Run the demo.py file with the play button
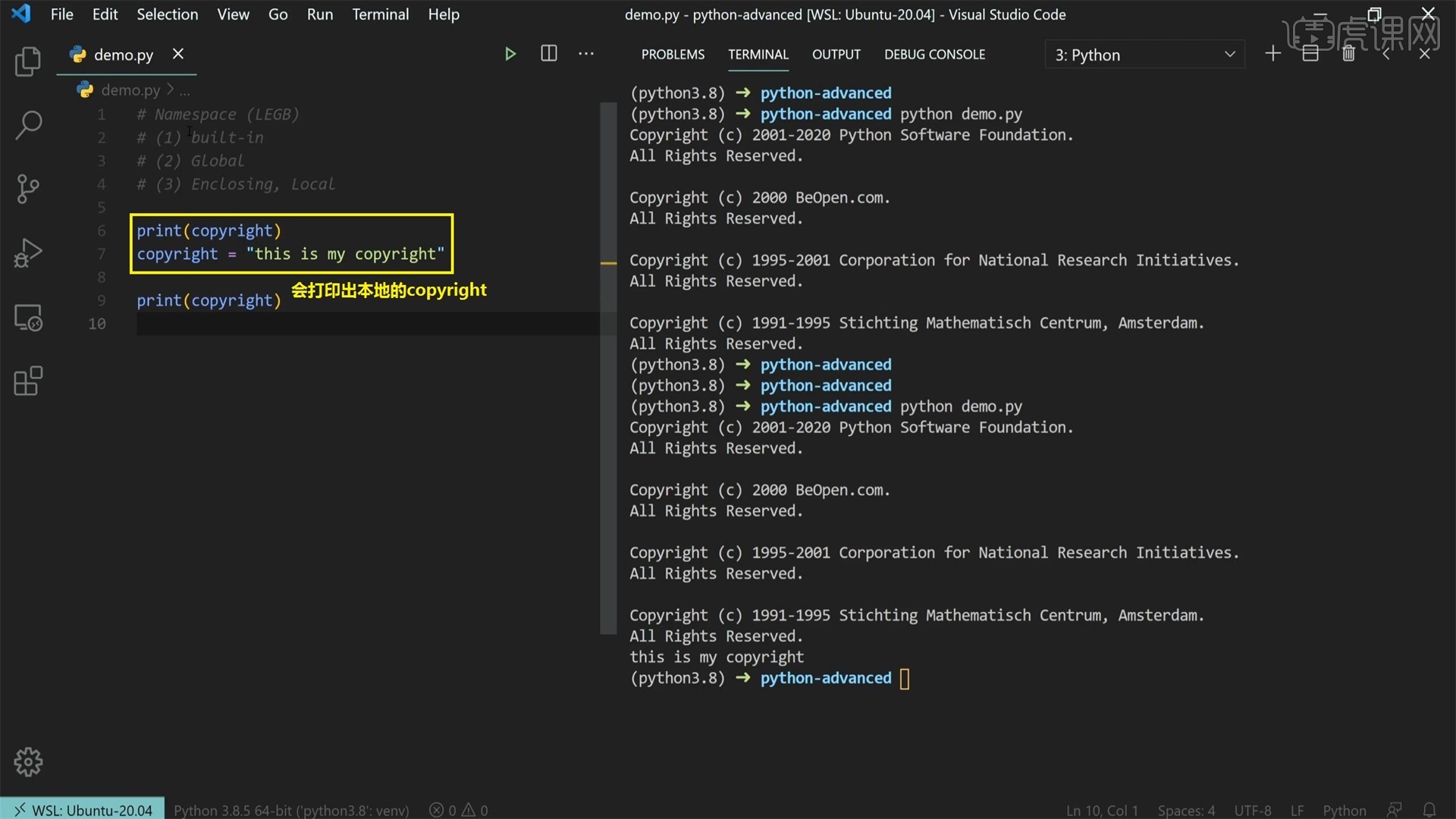Viewport: 1456px width, 819px height. click(510, 53)
